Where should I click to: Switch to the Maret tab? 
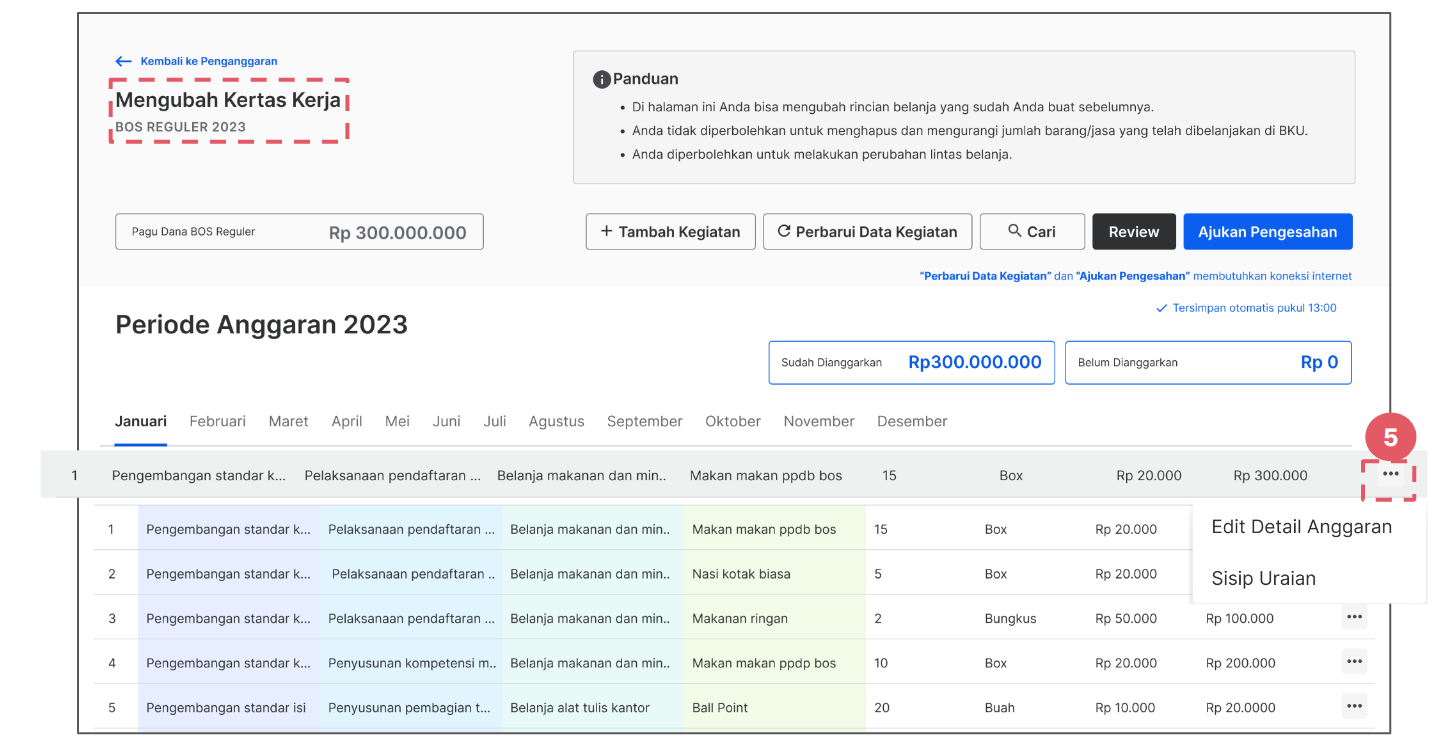pos(288,421)
